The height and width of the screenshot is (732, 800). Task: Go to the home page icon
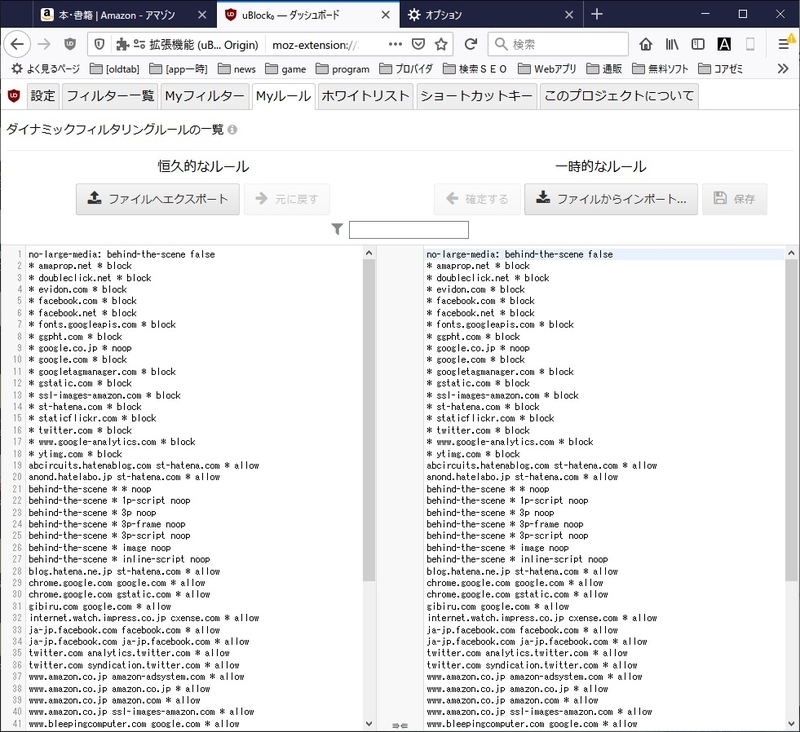646,44
